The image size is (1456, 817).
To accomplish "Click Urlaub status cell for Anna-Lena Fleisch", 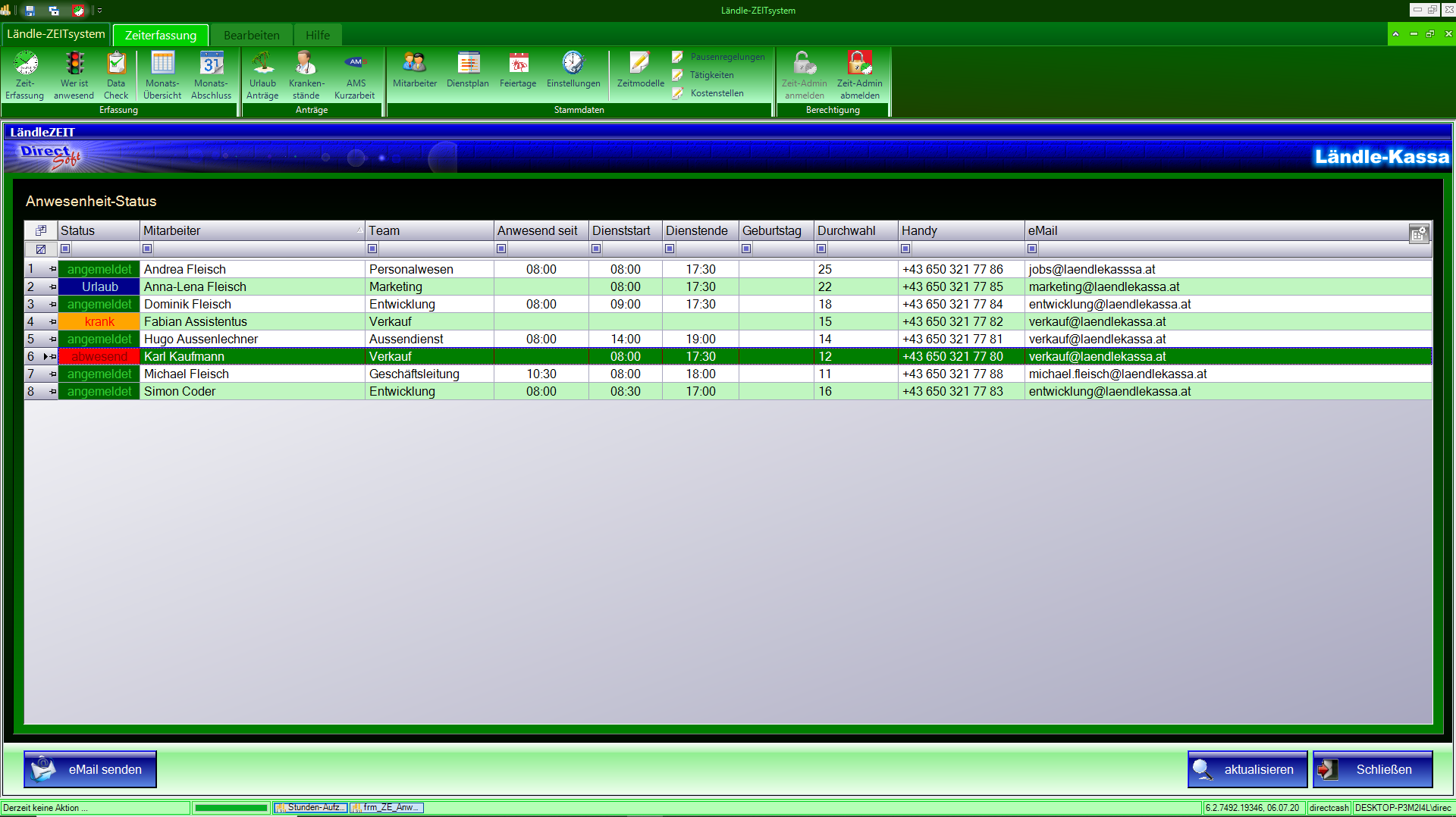I will click(x=99, y=286).
